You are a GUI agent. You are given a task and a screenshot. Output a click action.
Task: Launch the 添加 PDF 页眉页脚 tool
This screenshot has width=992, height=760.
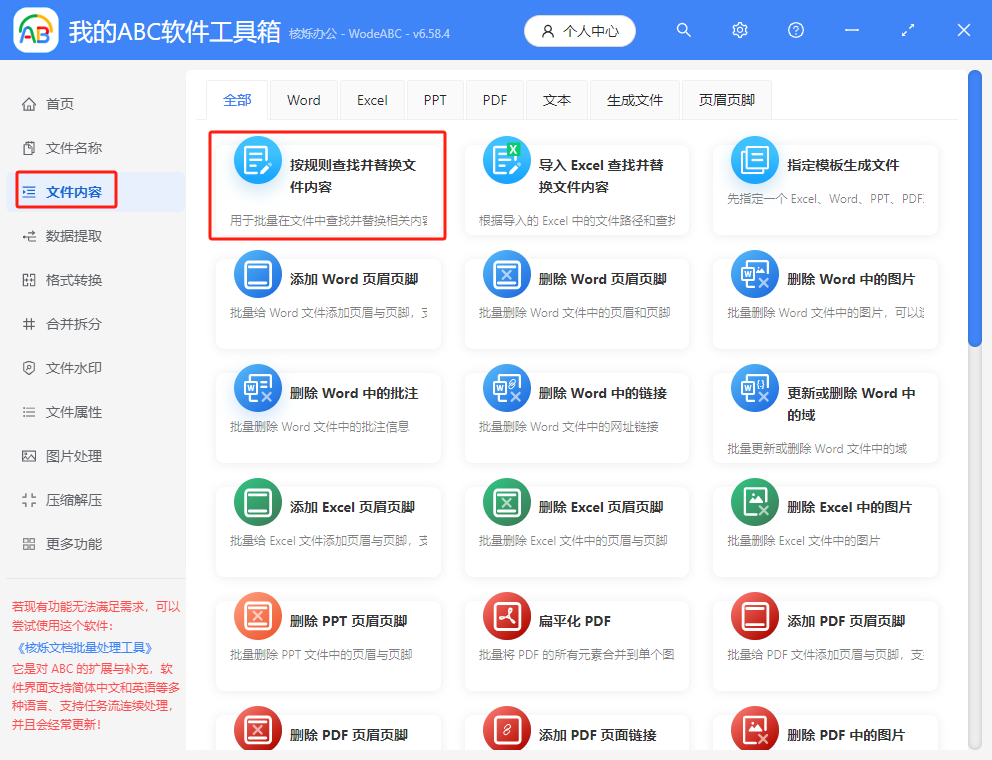point(825,645)
